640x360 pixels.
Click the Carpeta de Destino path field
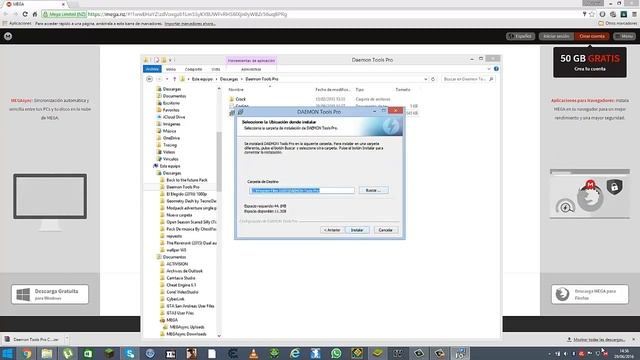point(302,191)
